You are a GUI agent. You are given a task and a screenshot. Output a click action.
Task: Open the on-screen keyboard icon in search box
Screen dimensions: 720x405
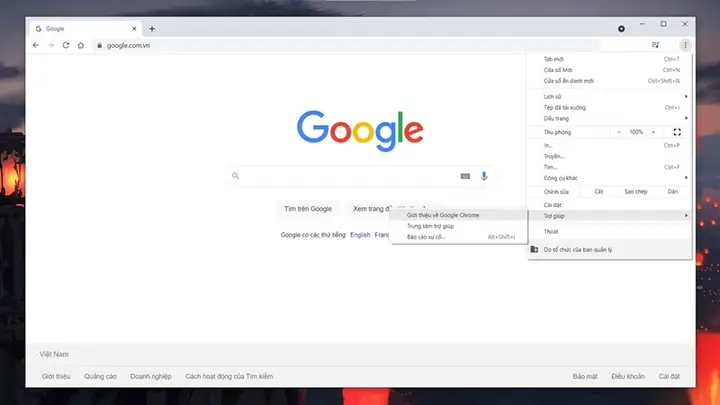[x=465, y=176]
